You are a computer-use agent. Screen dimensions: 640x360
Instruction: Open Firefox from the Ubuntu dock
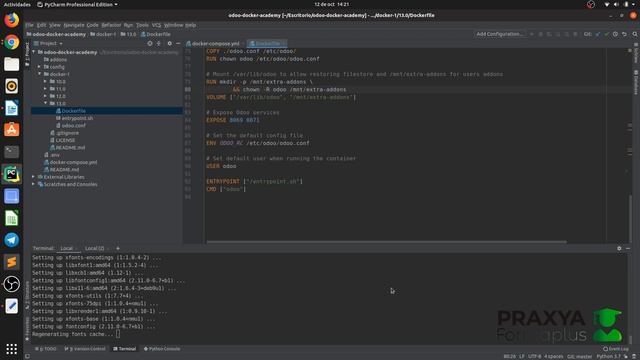[x=11, y=20]
